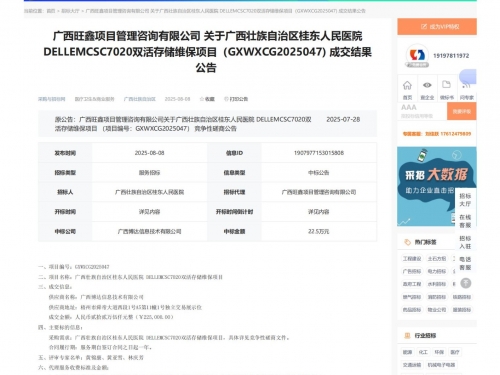Click the 广西壮族自治区 region link
The height and width of the screenshot is (375, 500).
(x=140, y=99)
